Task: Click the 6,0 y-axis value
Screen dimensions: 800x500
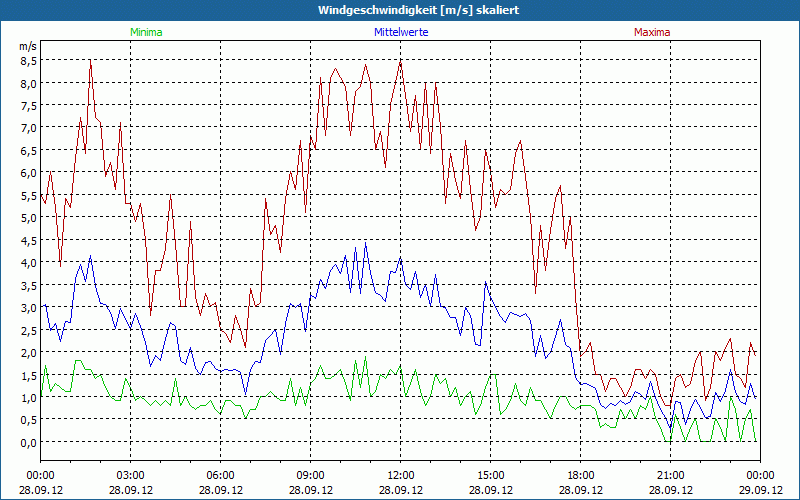Action: [29, 173]
